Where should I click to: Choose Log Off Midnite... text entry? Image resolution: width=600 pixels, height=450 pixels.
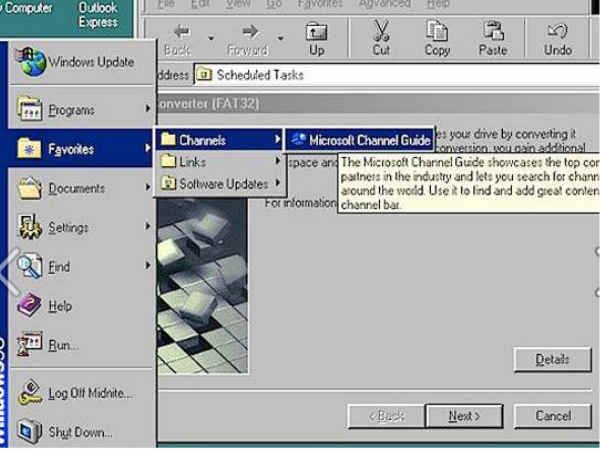click(91, 393)
